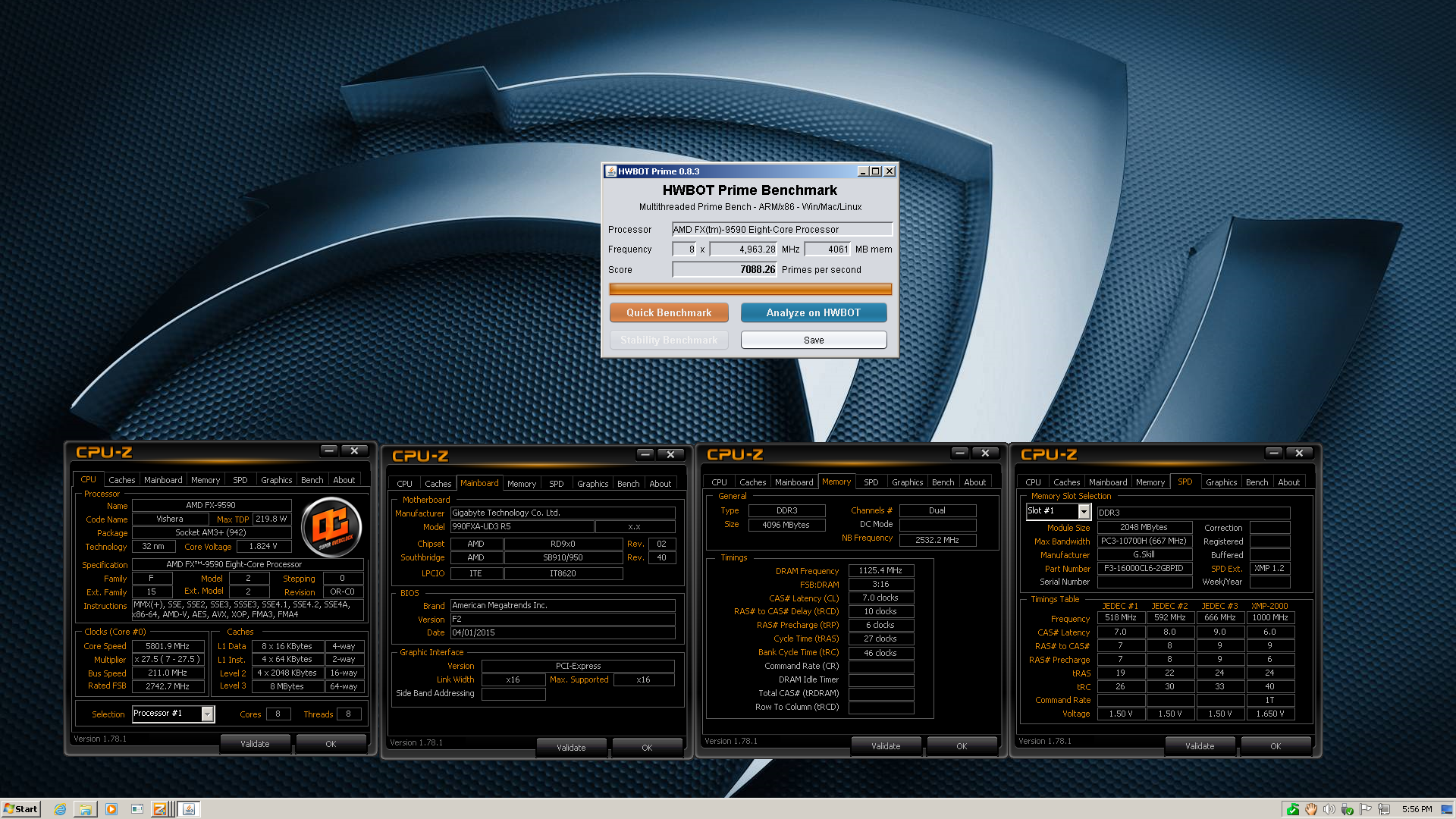The height and width of the screenshot is (819, 1456).
Task: Click the orange HWBOT benchmark progress bar
Action: (750, 289)
